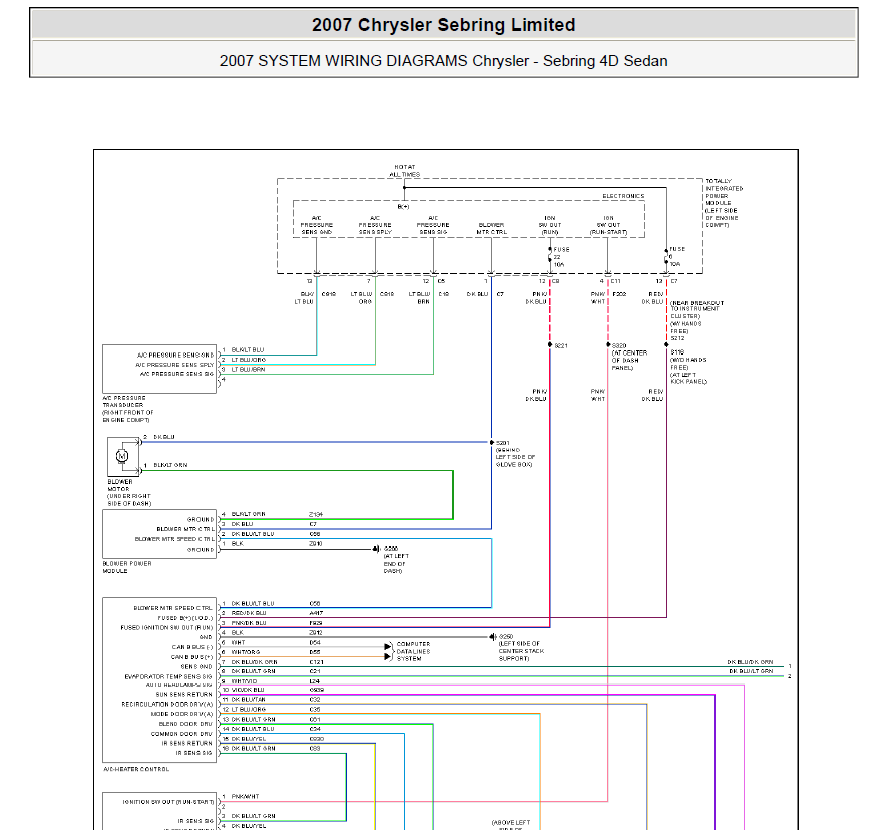Image resolution: width=875 pixels, height=830 pixels.
Task: Click 'BLOWER MTR SPEED CTRL' in the blower power module
Action: click(x=174, y=539)
